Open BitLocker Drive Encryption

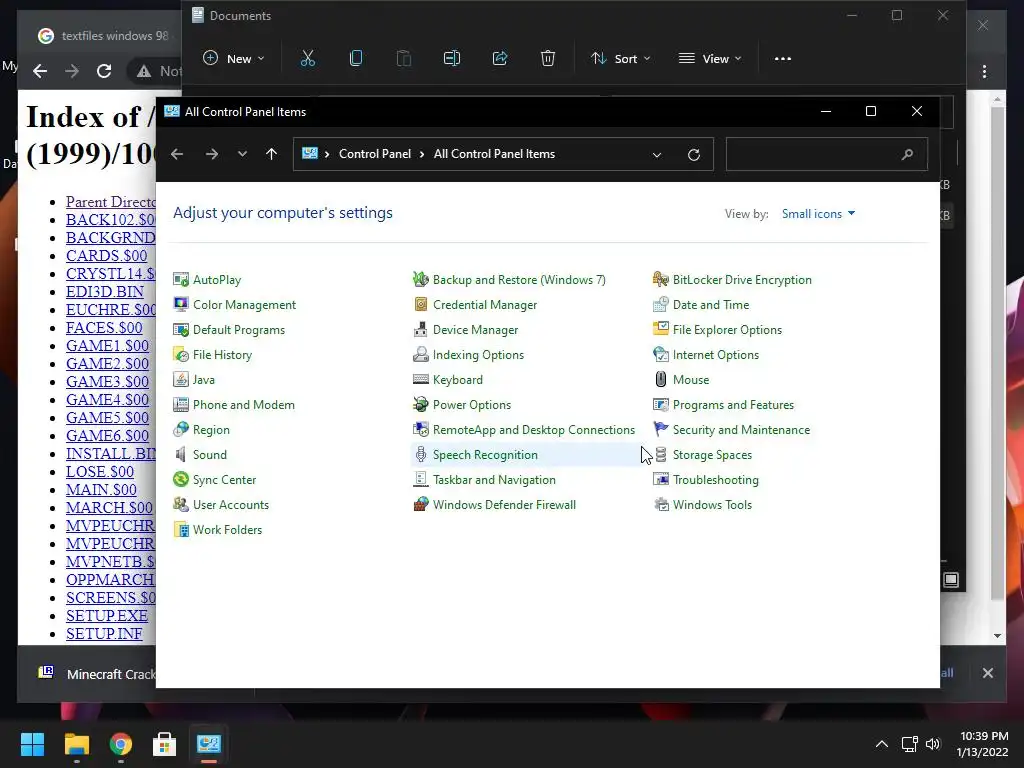pyautogui.click(x=732, y=280)
